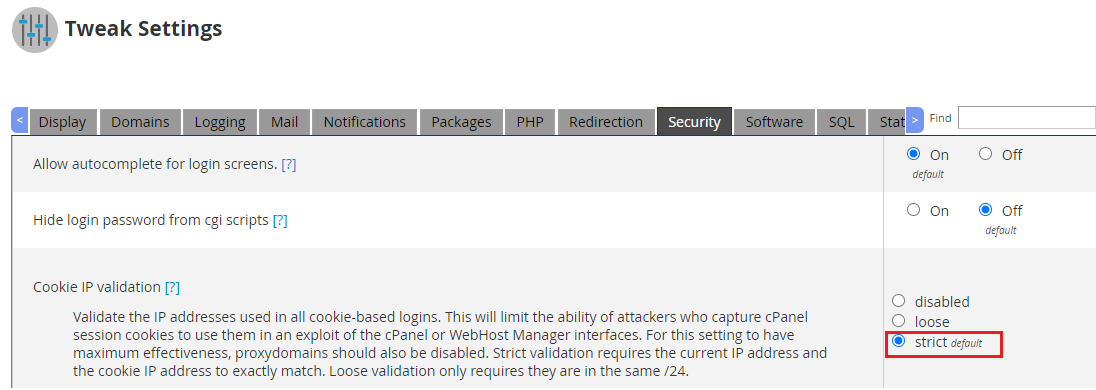Turn On hide login password from cgi
Viewport: 1096px width, 390px height.
913,210
